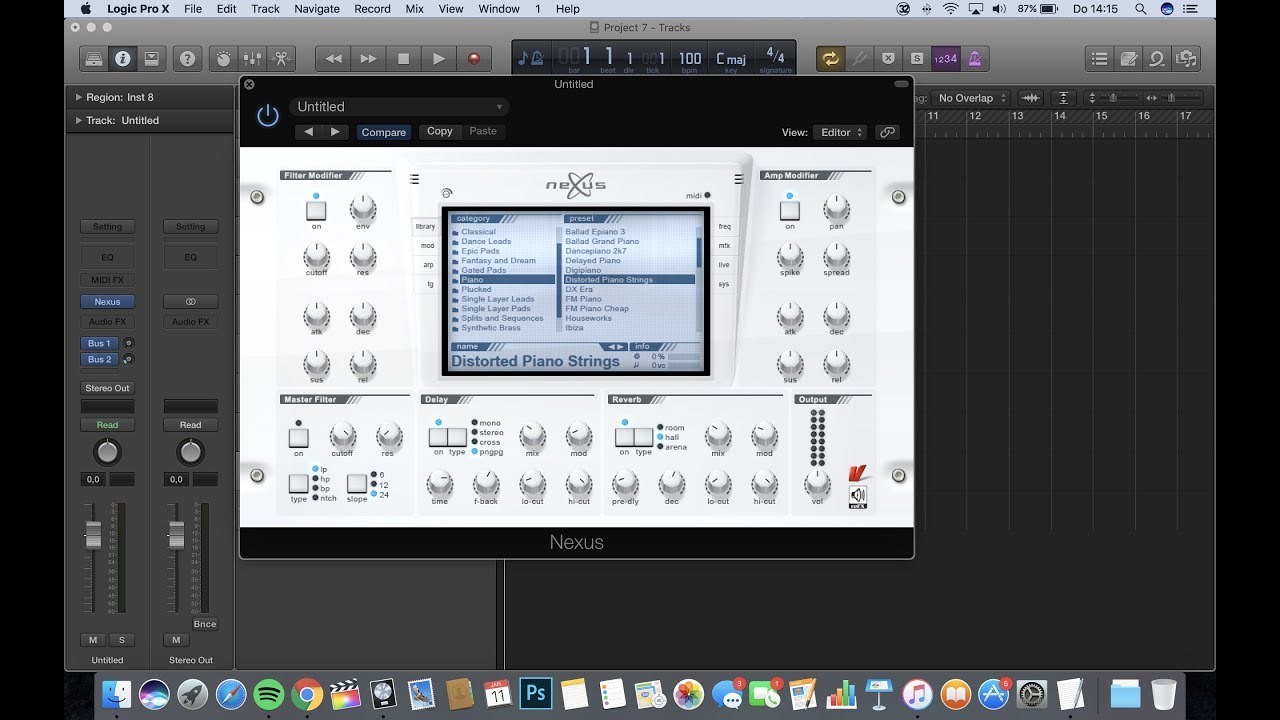Screen dimensions: 1280x720
Task: Open Untitled preset dropdown in plugin header
Action: [399, 107]
